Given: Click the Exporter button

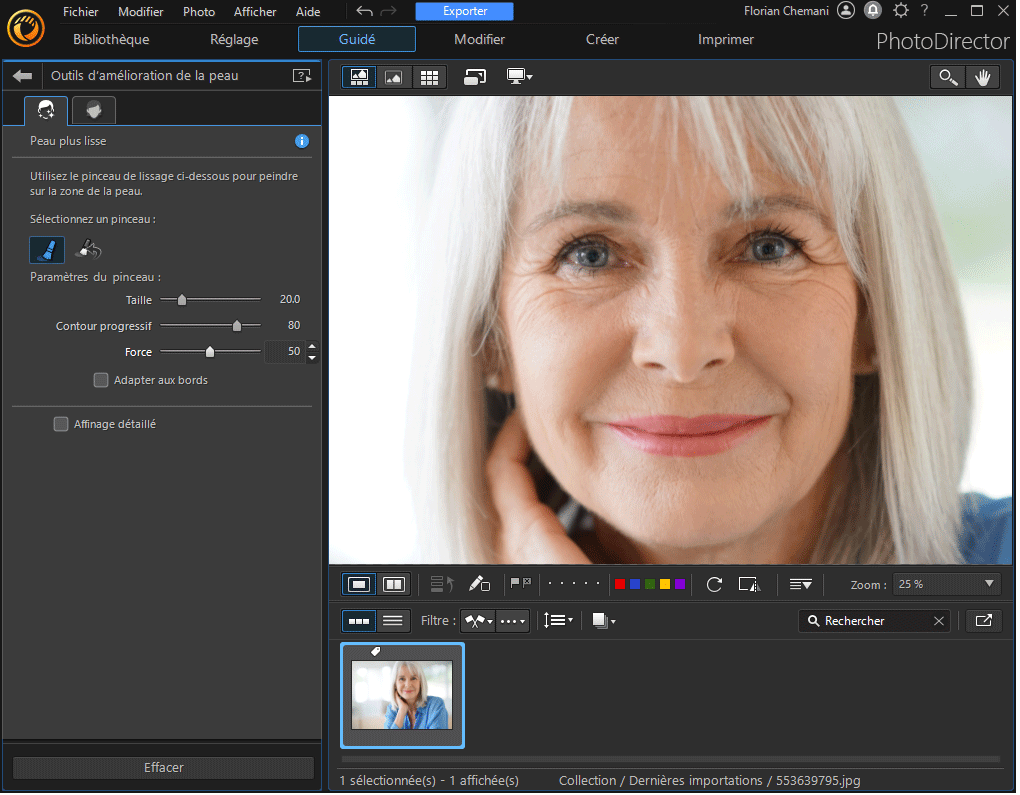Looking at the screenshot, I should click(463, 11).
